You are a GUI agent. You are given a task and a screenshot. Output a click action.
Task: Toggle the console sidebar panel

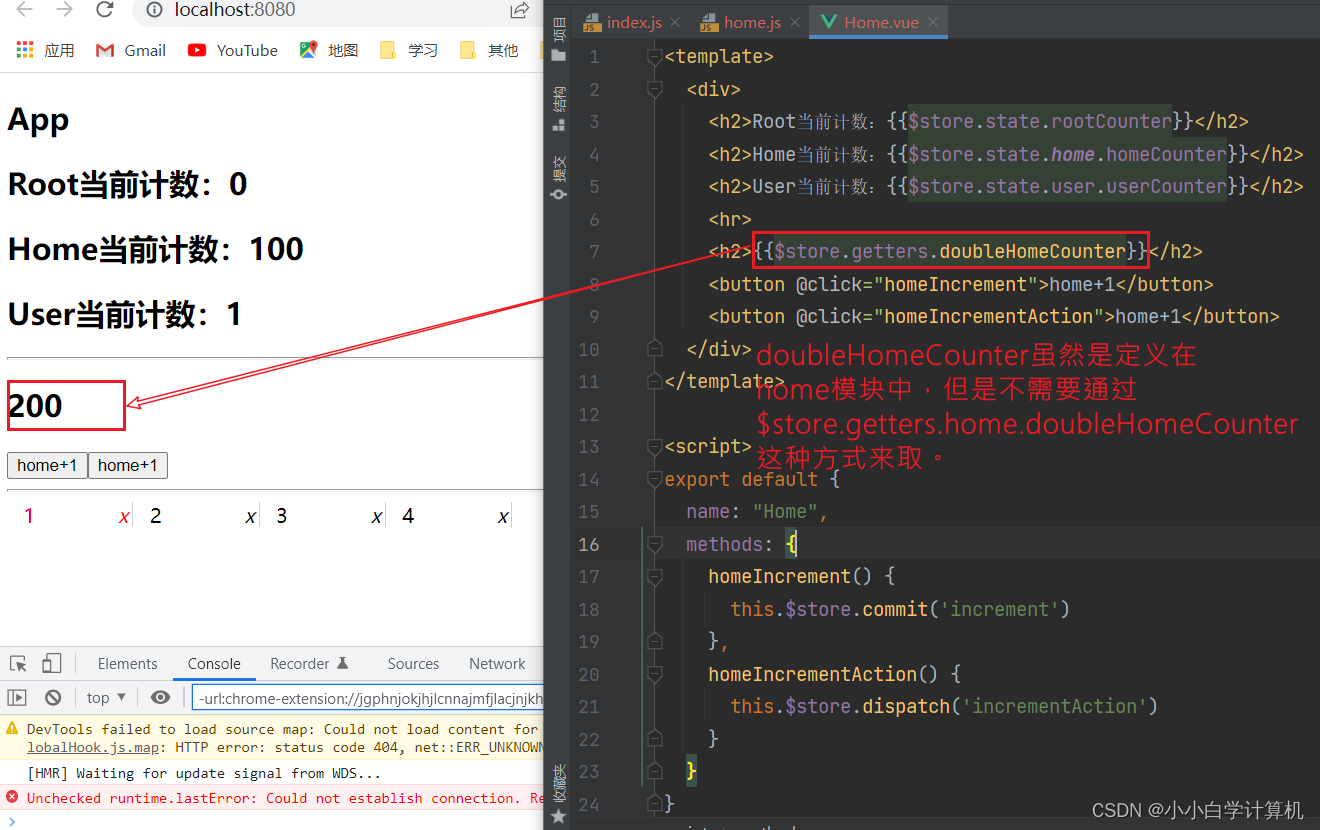[x=17, y=697]
